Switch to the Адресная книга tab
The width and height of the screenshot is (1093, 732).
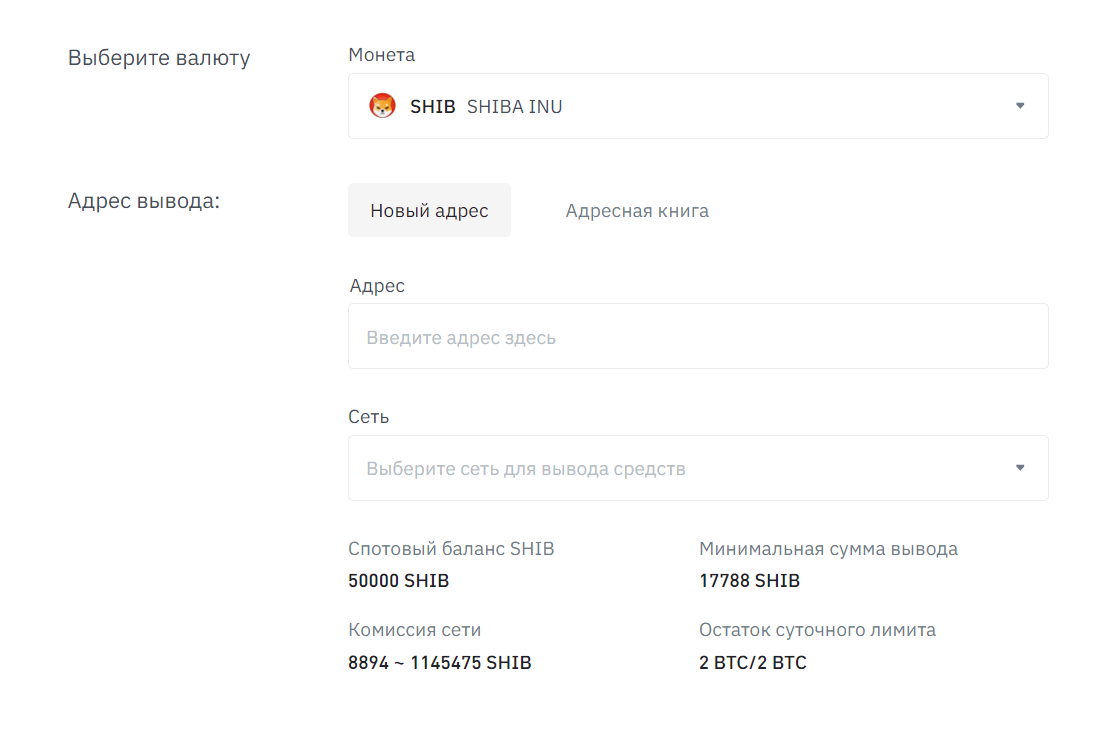coord(637,211)
